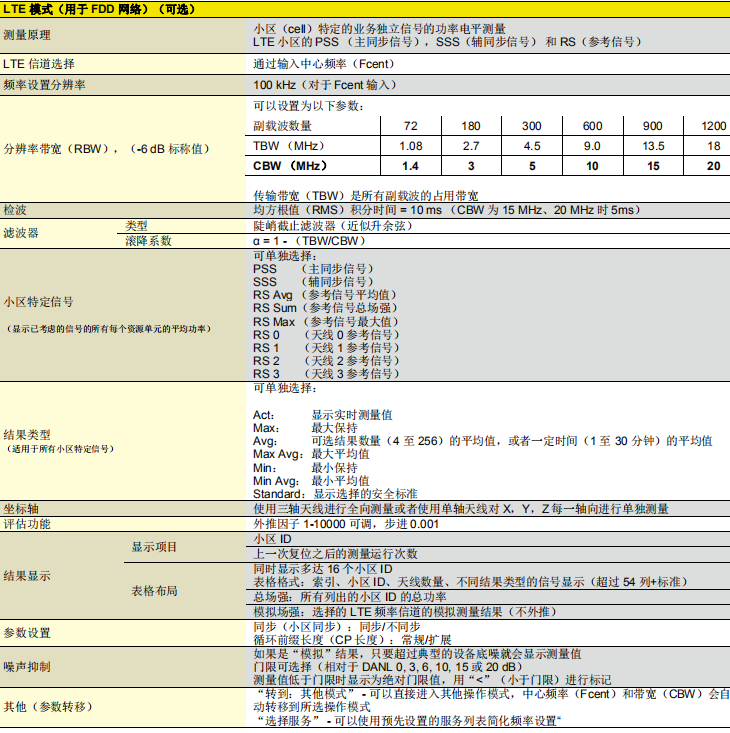Select the 滚降系数 sub-label

point(148,241)
